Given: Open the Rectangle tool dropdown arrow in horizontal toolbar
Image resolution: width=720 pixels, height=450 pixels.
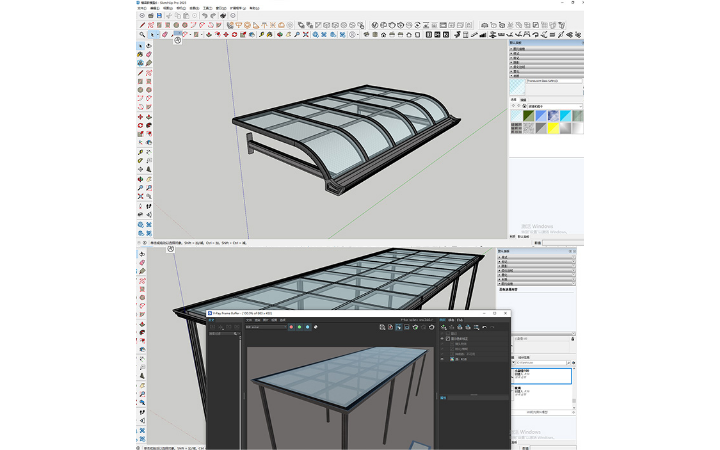Looking at the screenshot, I should point(202,34).
